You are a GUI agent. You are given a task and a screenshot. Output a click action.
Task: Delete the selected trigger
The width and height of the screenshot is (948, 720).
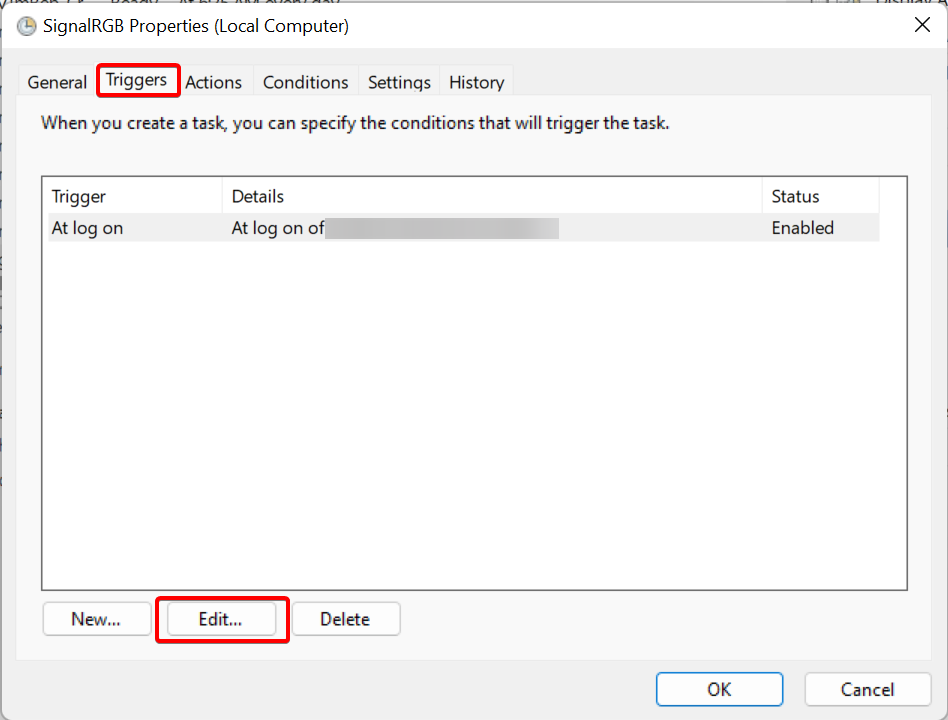(345, 619)
